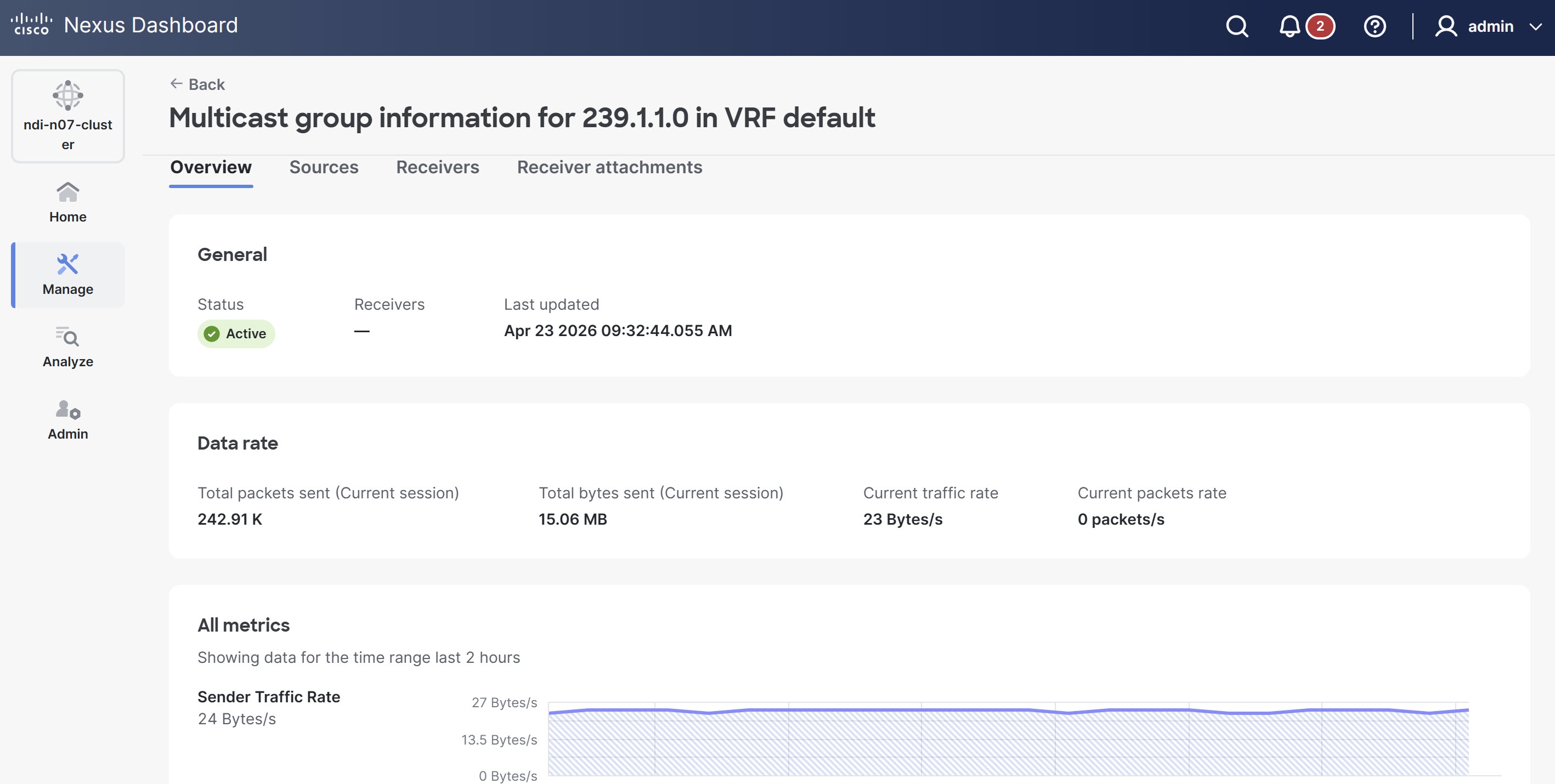1555x784 pixels.
Task: Click the Last updated timestamp value
Action: tap(618, 331)
